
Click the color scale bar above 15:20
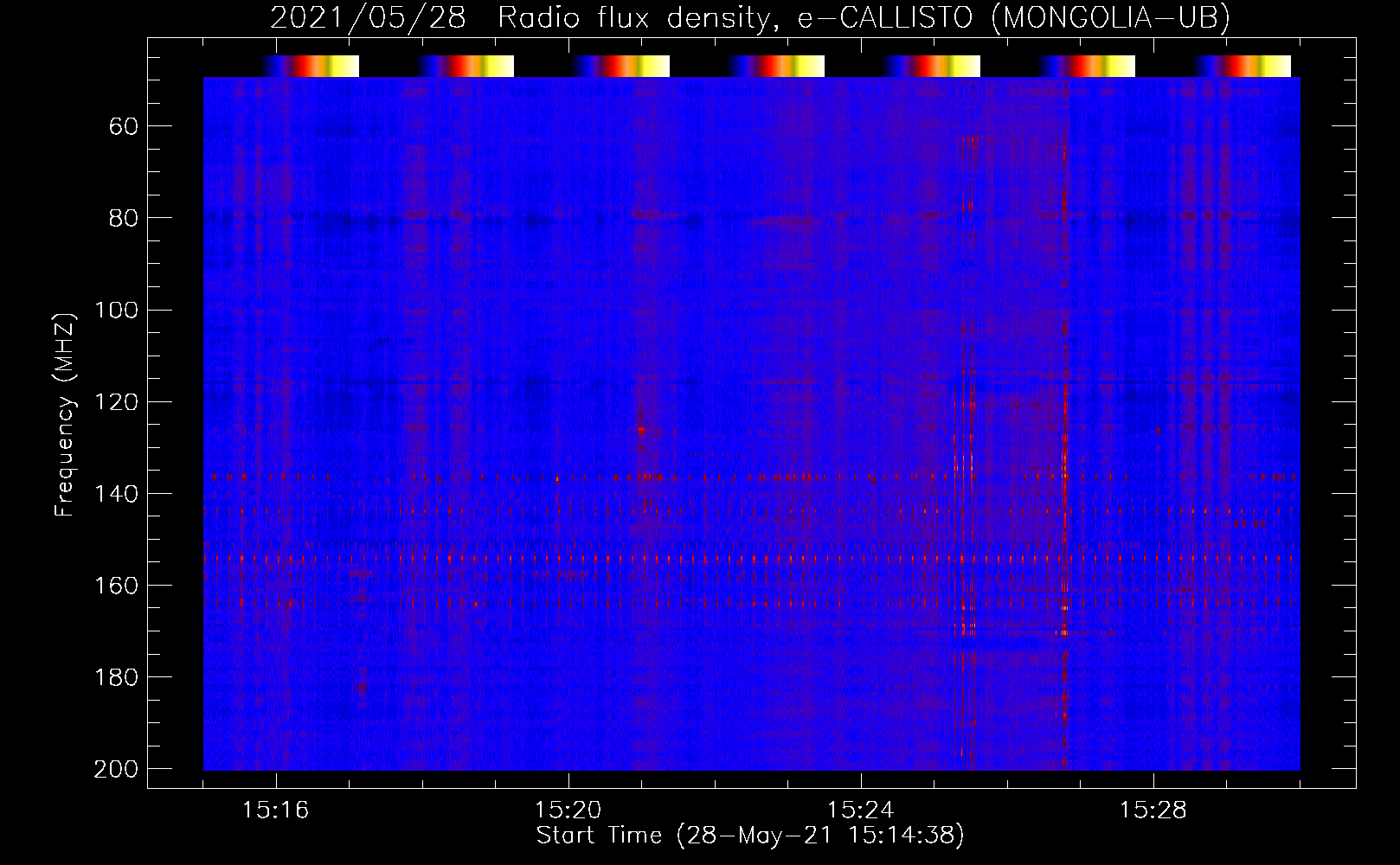tap(620, 66)
